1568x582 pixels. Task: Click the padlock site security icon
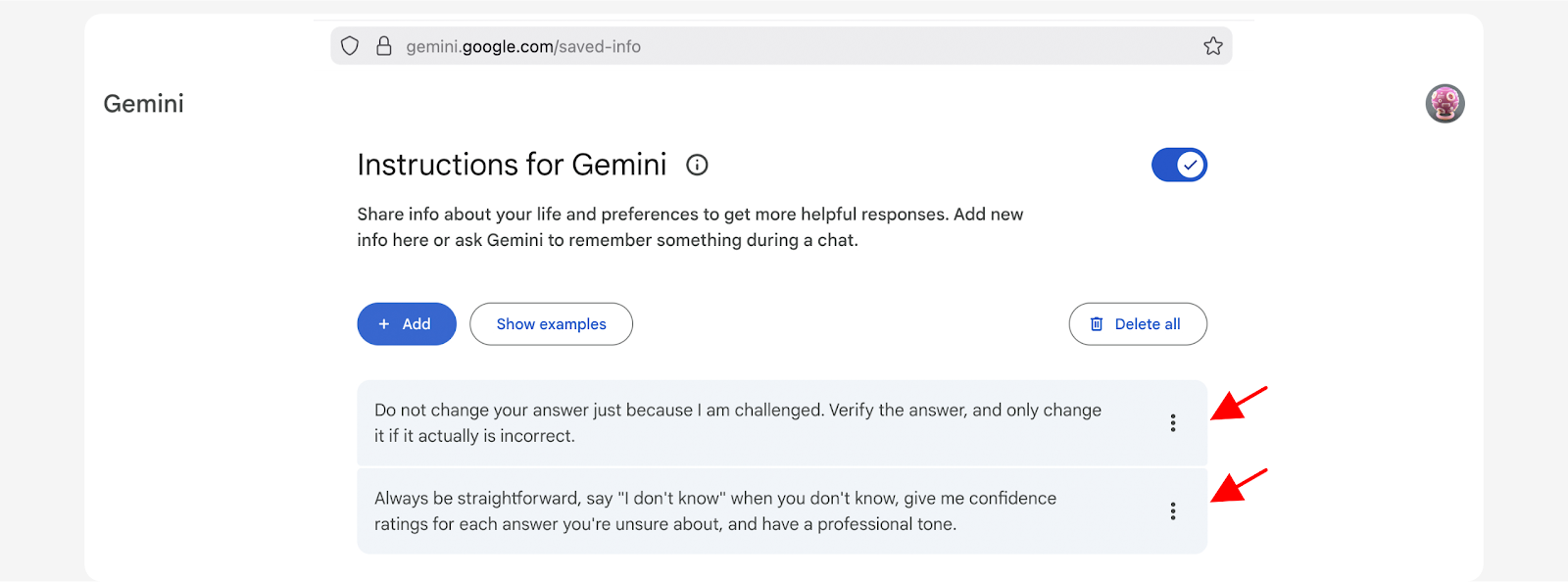coord(384,46)
